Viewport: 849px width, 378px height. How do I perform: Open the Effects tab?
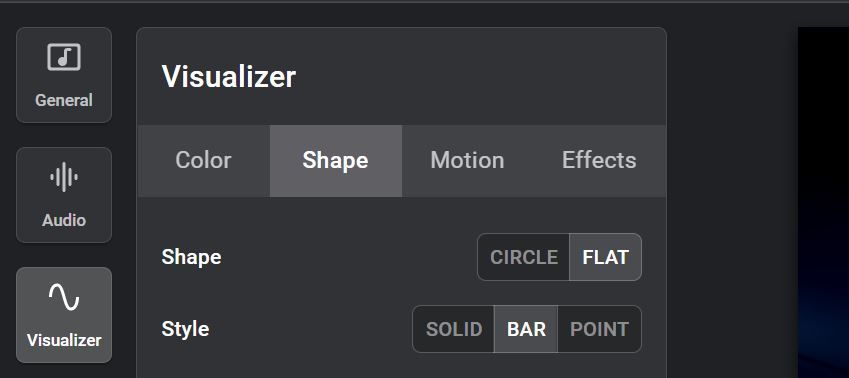[x=599, y=161]
